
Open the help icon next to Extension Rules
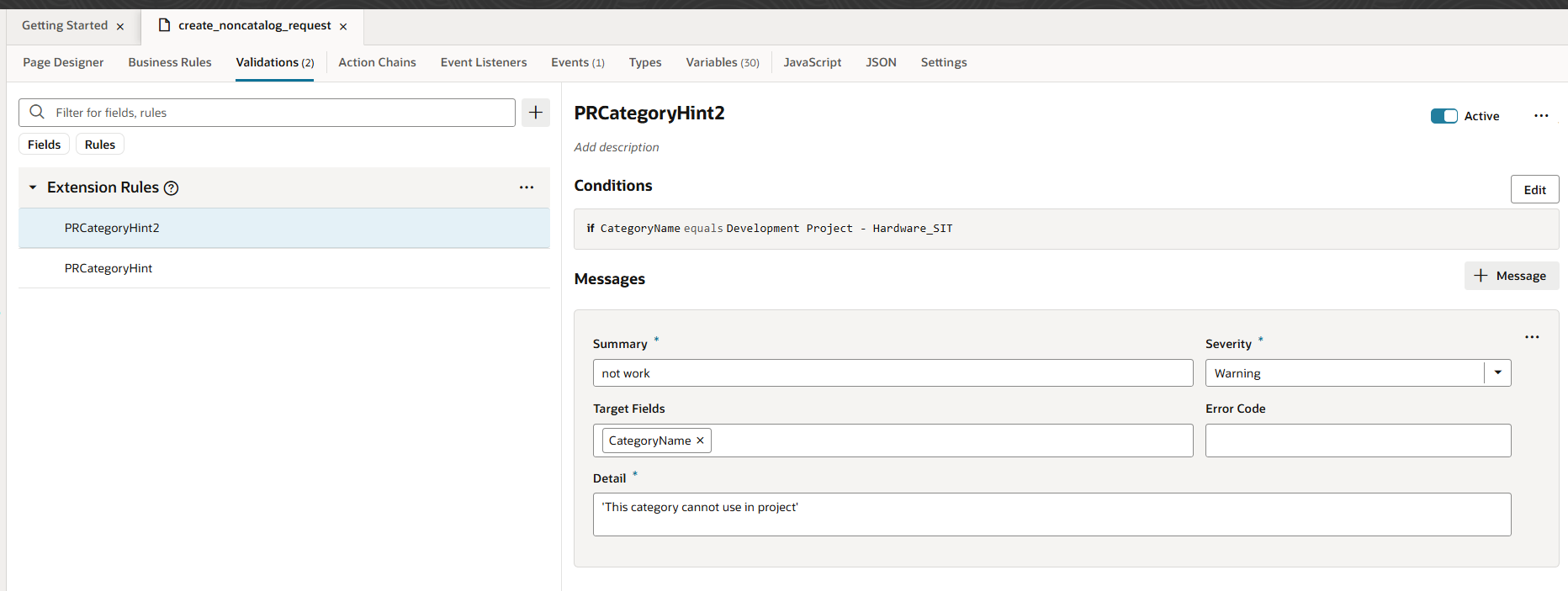pos(171,188)
